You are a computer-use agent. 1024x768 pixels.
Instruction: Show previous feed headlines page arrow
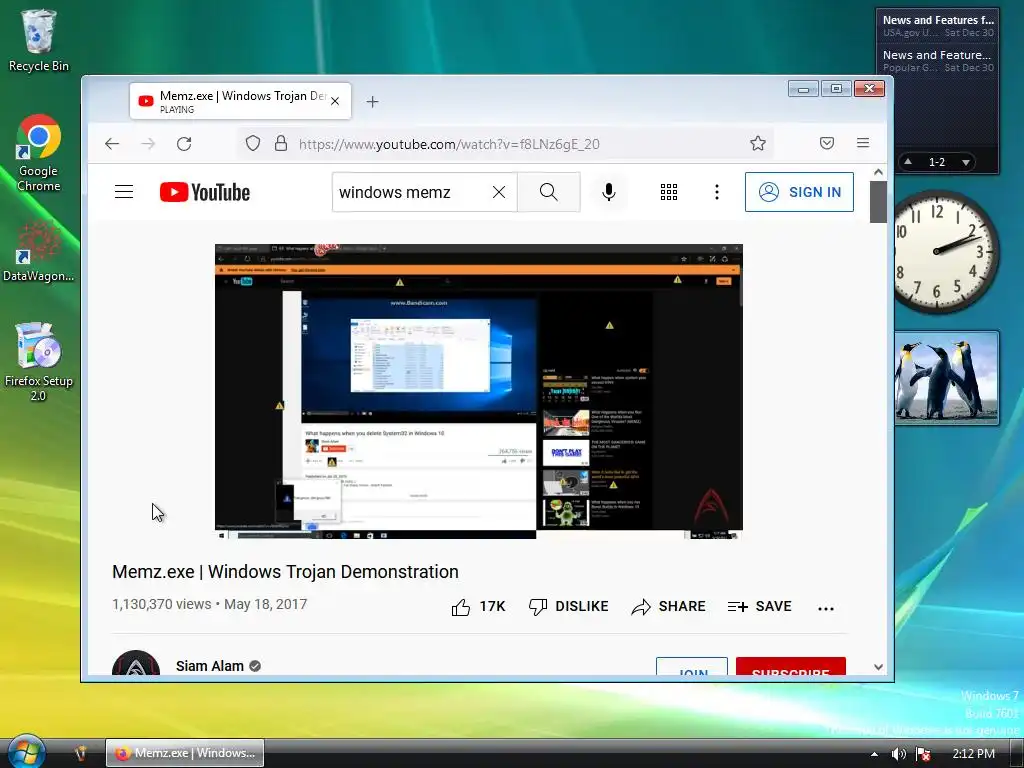coord(908,161)
